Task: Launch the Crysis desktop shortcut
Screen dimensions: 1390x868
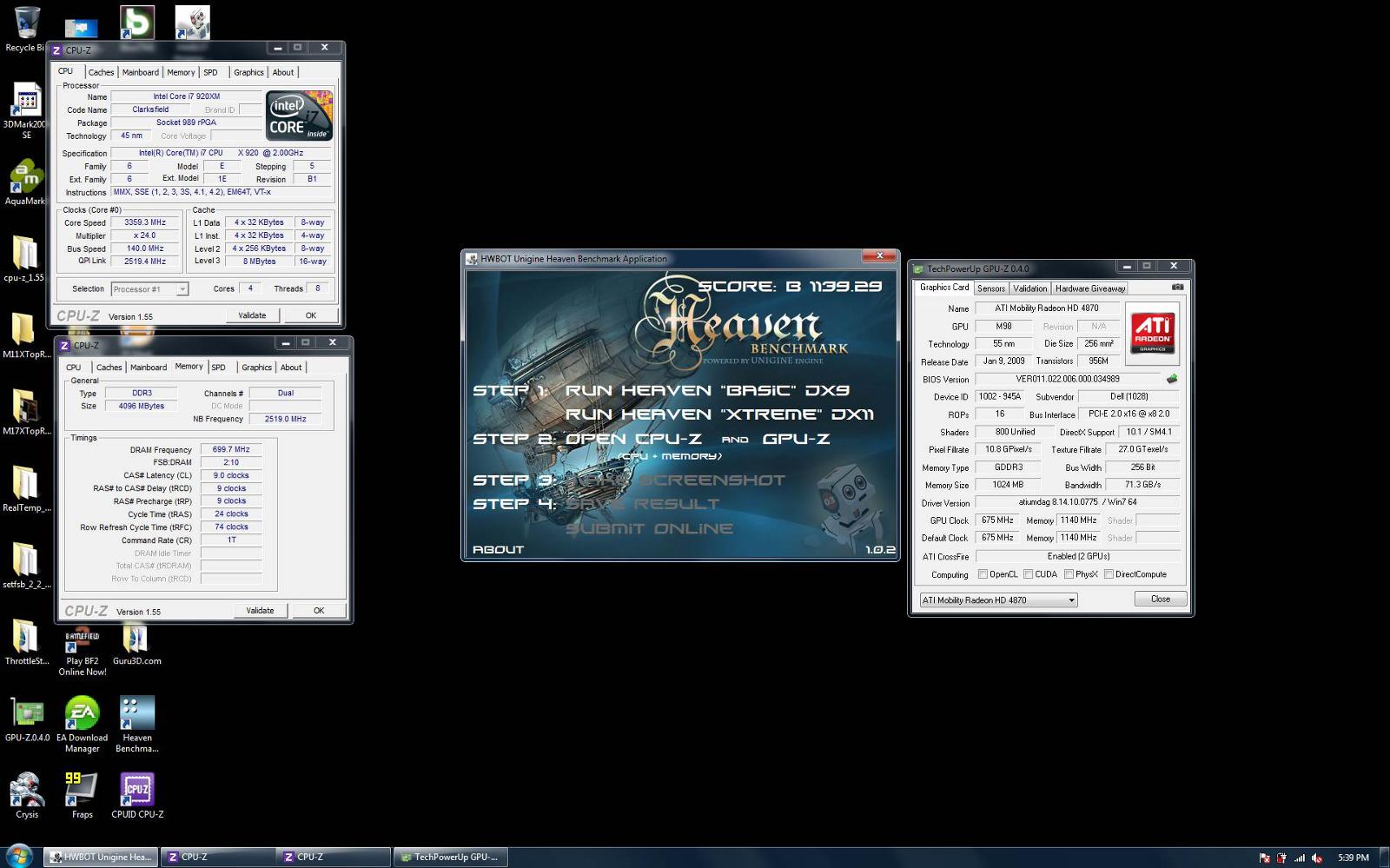Action: 26,795
